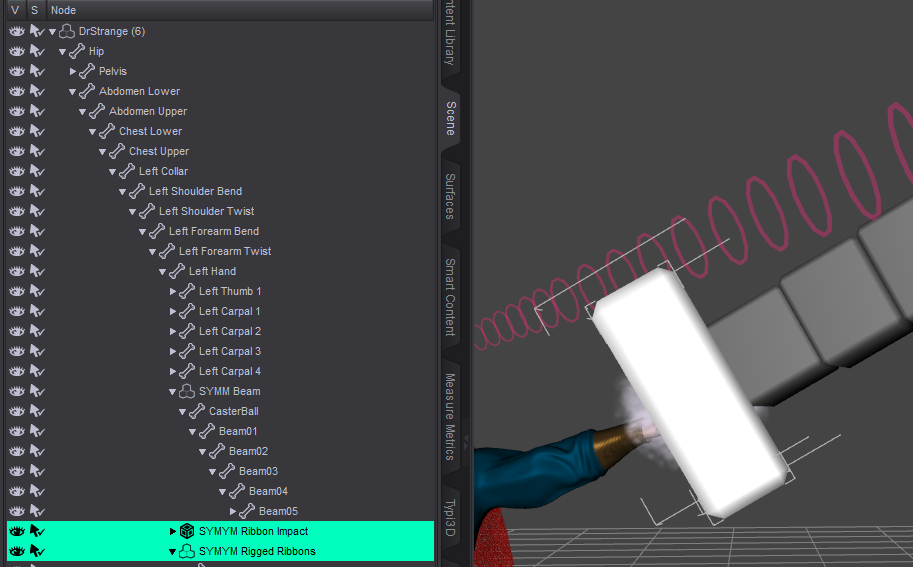Toggle selectability arrow for SYMM Beam row

pos(37,391)
